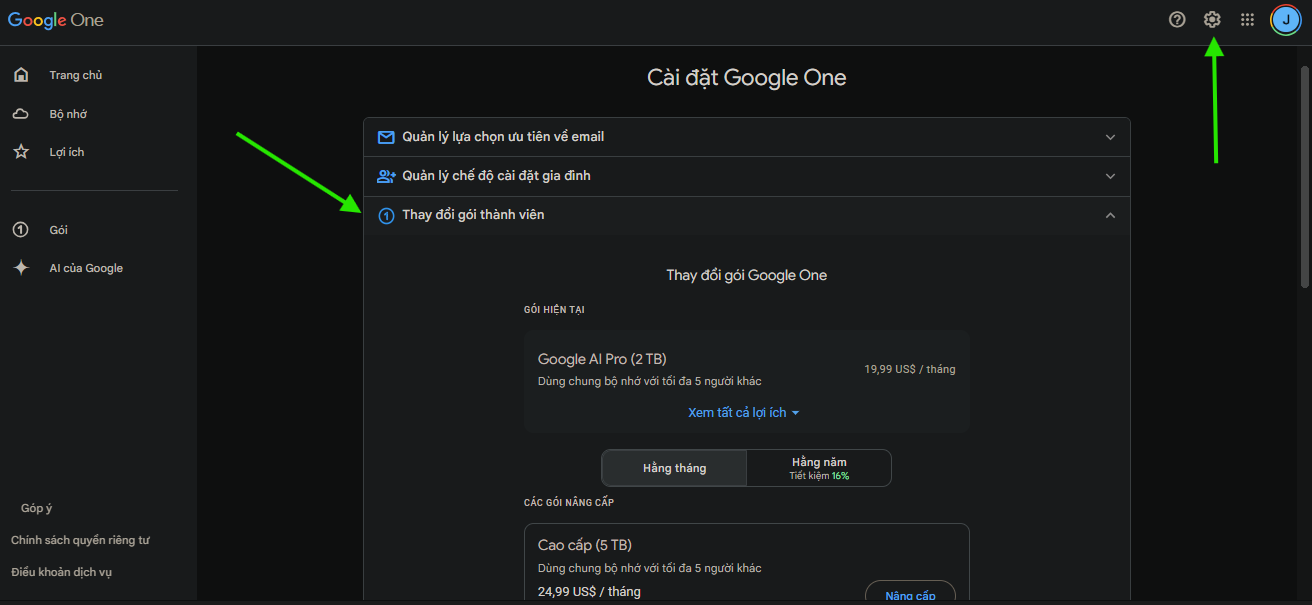The width and height of the screenshot is (1312, 605).
Task: Click the Trang chủ home icon
Action: 21,75
